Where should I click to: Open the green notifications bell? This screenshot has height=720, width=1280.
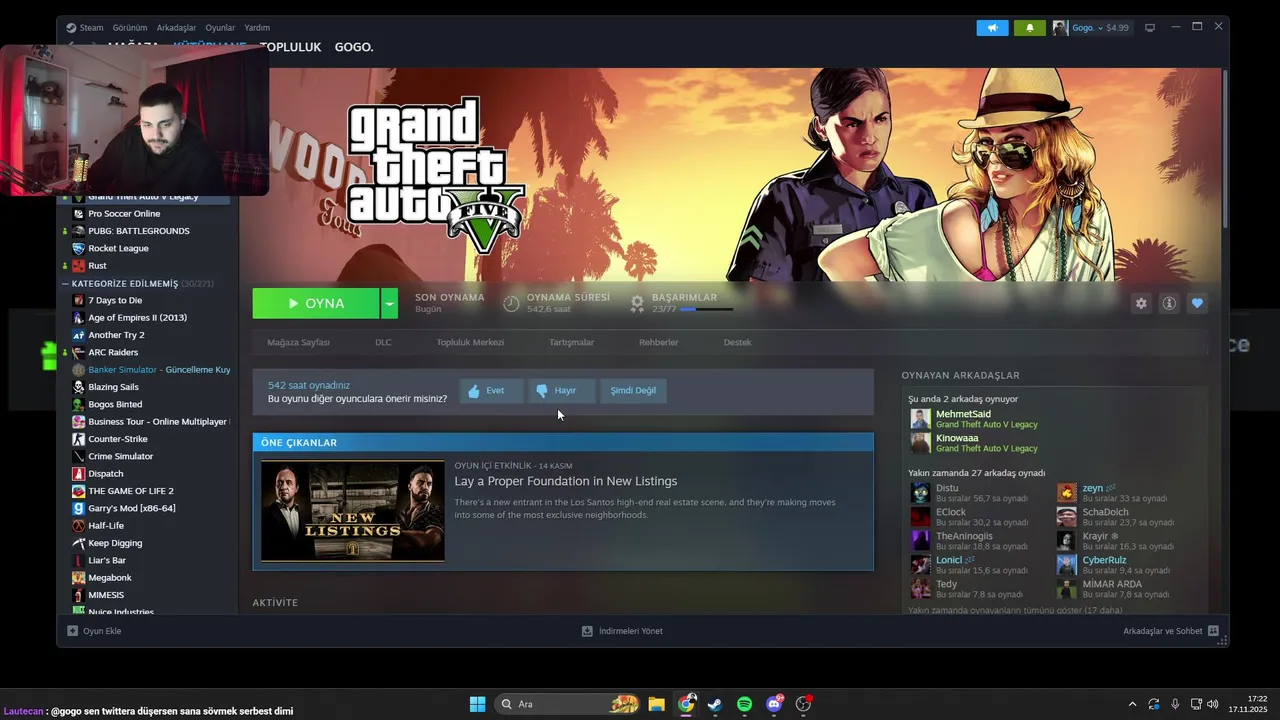pos(1029,28)
